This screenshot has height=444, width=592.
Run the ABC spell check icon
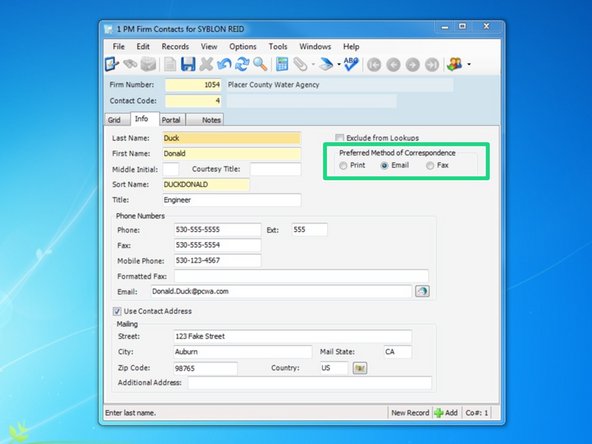[351, 64]
